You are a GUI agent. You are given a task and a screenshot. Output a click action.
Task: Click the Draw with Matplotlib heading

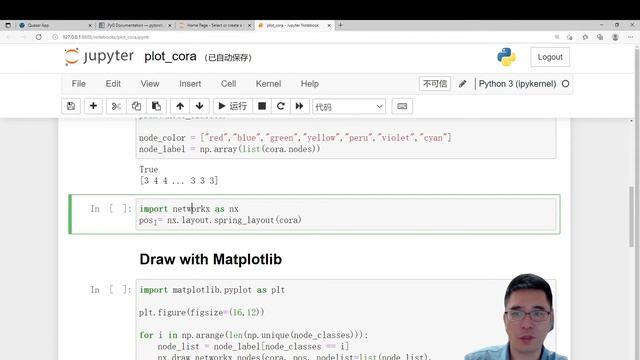[211, 259]
